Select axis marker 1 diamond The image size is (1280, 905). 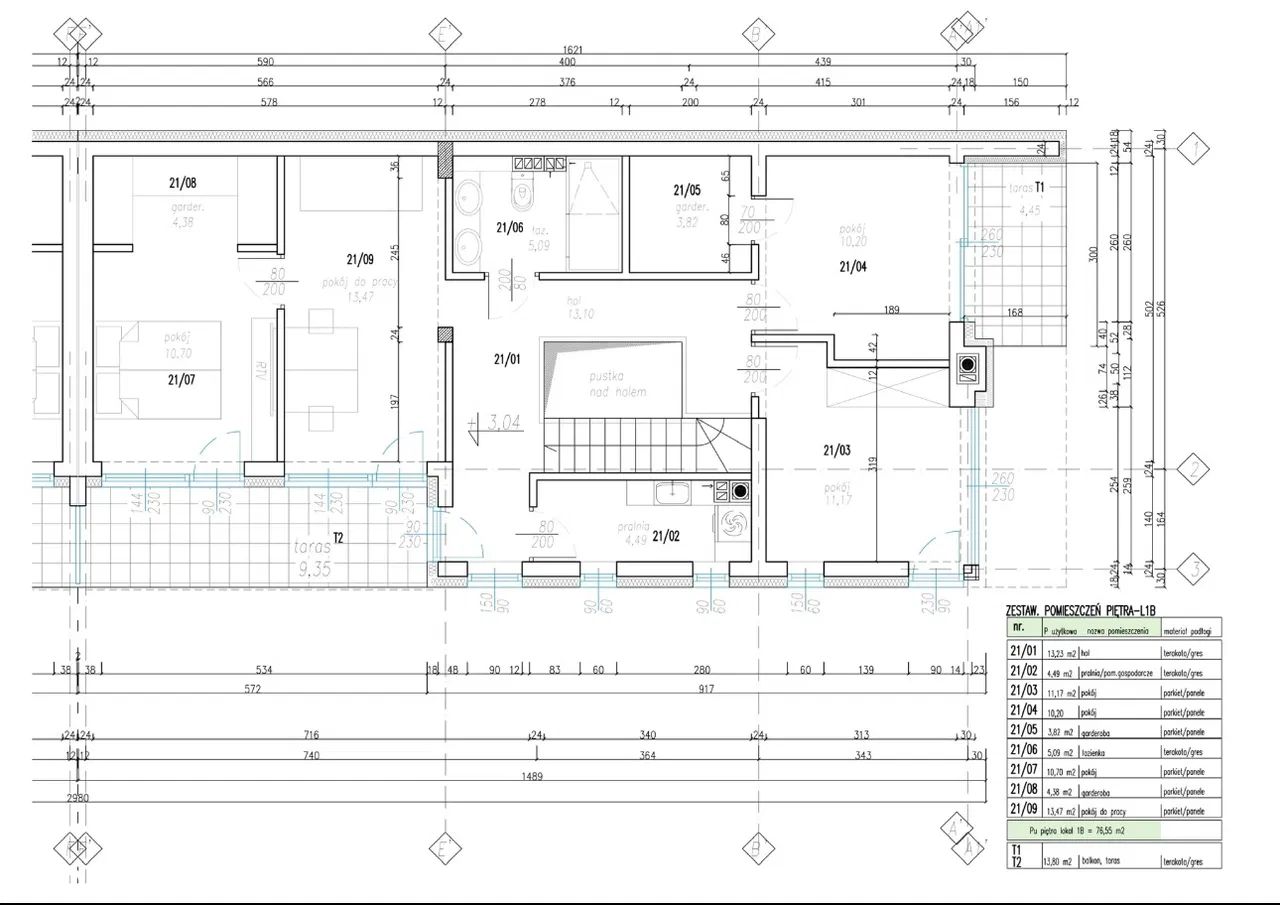coord(1193,150)
